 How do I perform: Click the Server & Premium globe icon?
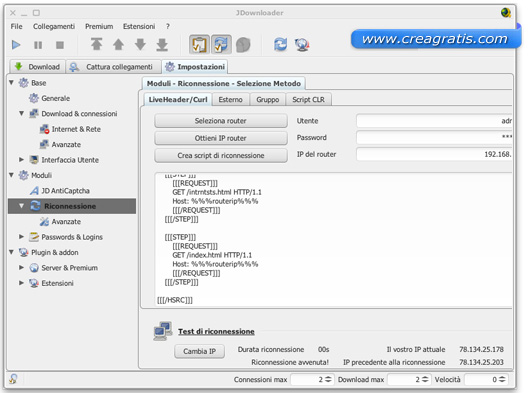(x=34, y=268)
